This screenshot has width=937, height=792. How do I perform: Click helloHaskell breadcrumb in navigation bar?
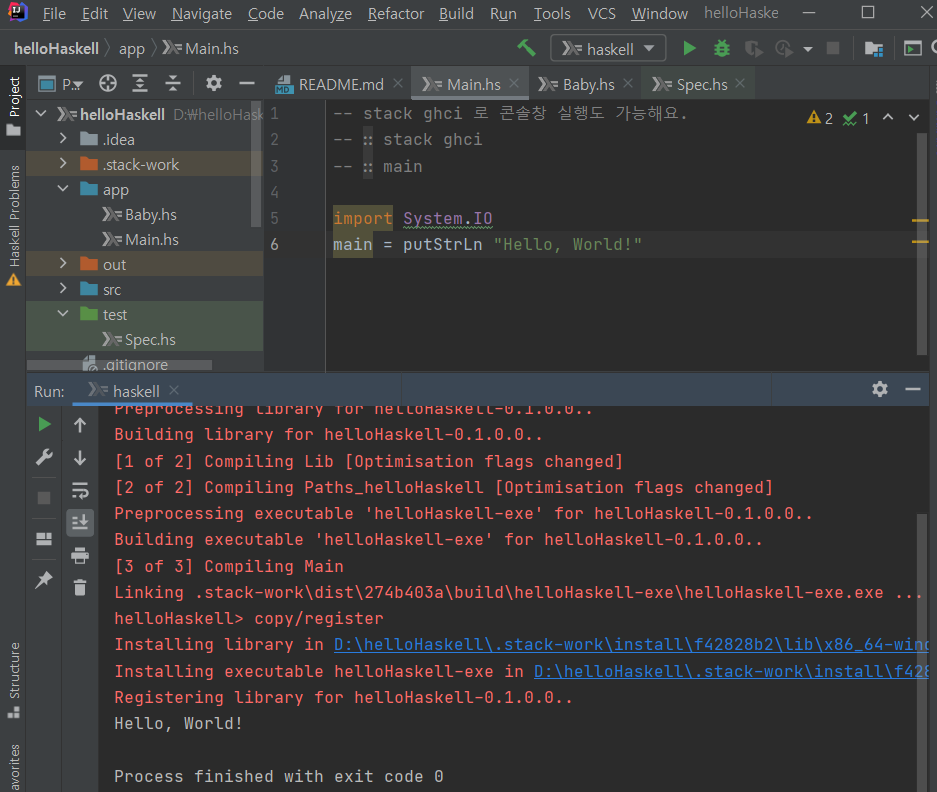[56, 48]
